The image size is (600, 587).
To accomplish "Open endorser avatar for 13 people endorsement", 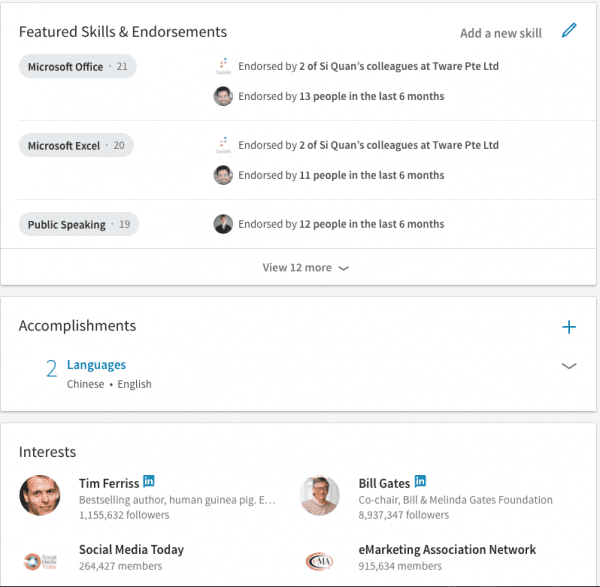I will pos(223,96).
